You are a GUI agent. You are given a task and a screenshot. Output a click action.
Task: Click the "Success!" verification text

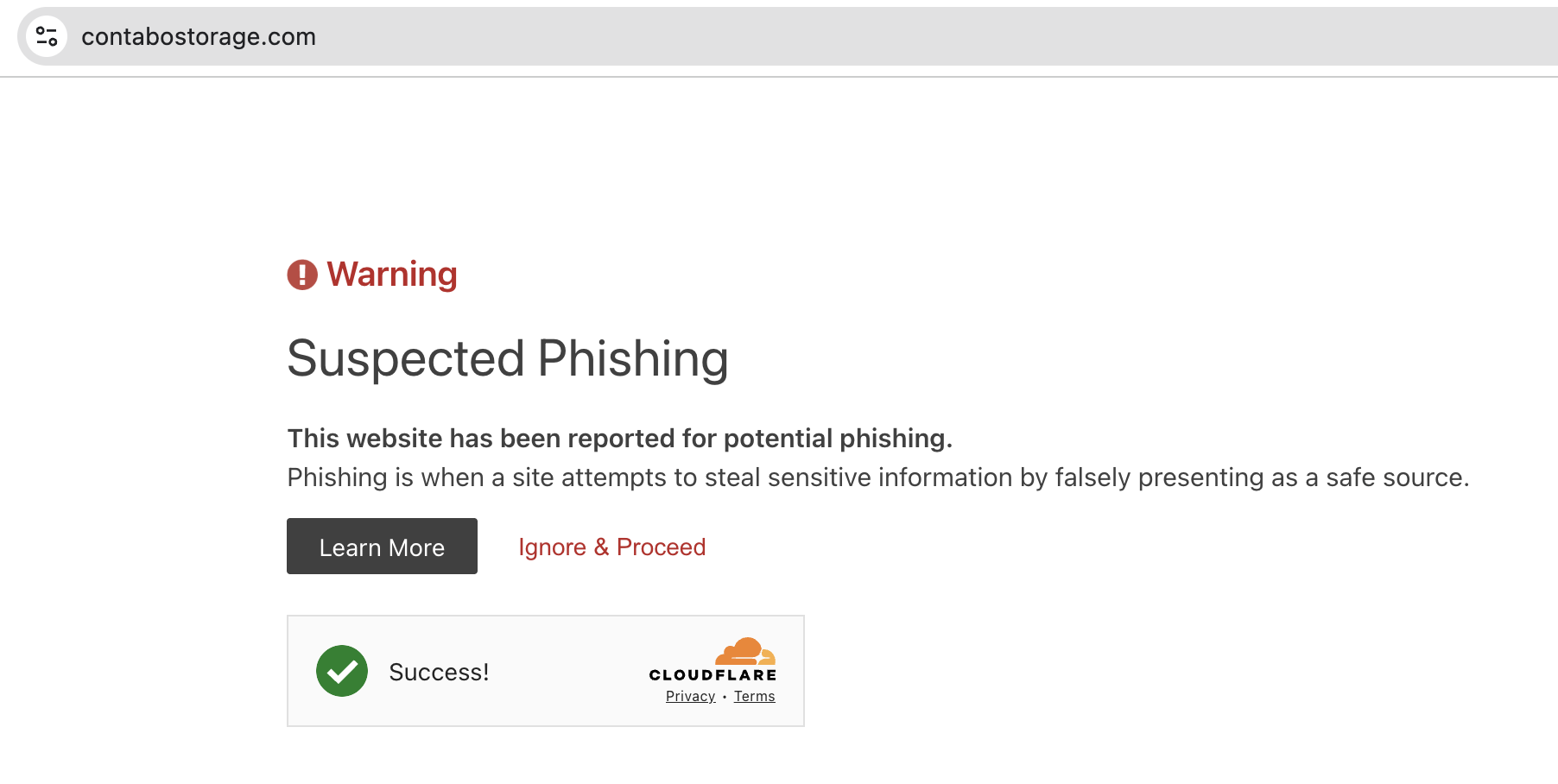(x=439, y=672)
